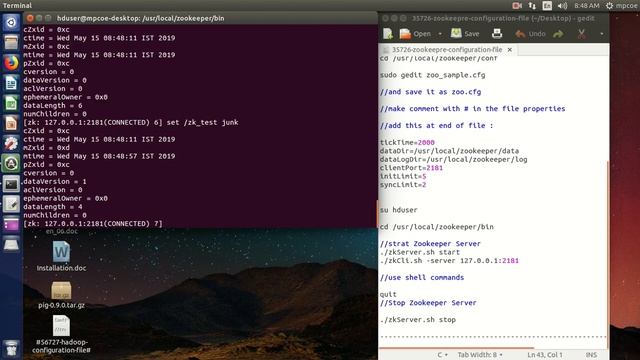Viewport: 640px width, 360px height.
Task: Click the '//and save it as zoo.cfg' comment
Action: tap(430, 92)
